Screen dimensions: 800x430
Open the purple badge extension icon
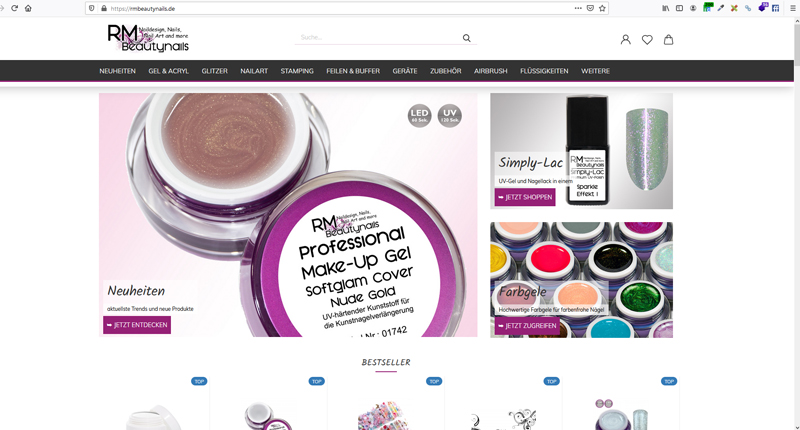[763, 7]
